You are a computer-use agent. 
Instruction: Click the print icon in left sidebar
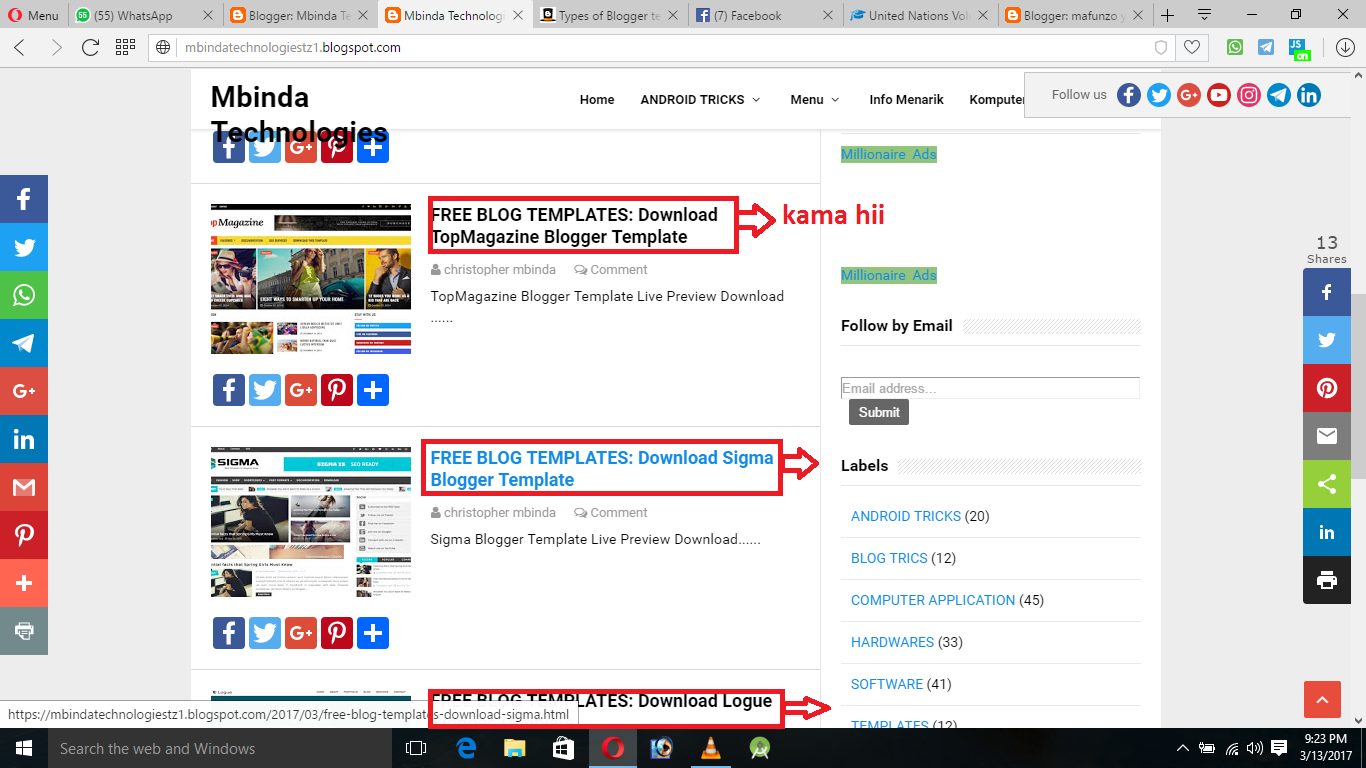(x=24, y=631)
